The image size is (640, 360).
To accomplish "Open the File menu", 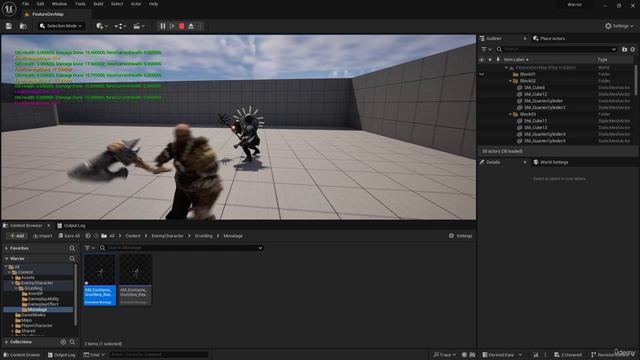I will click(25, 4).
